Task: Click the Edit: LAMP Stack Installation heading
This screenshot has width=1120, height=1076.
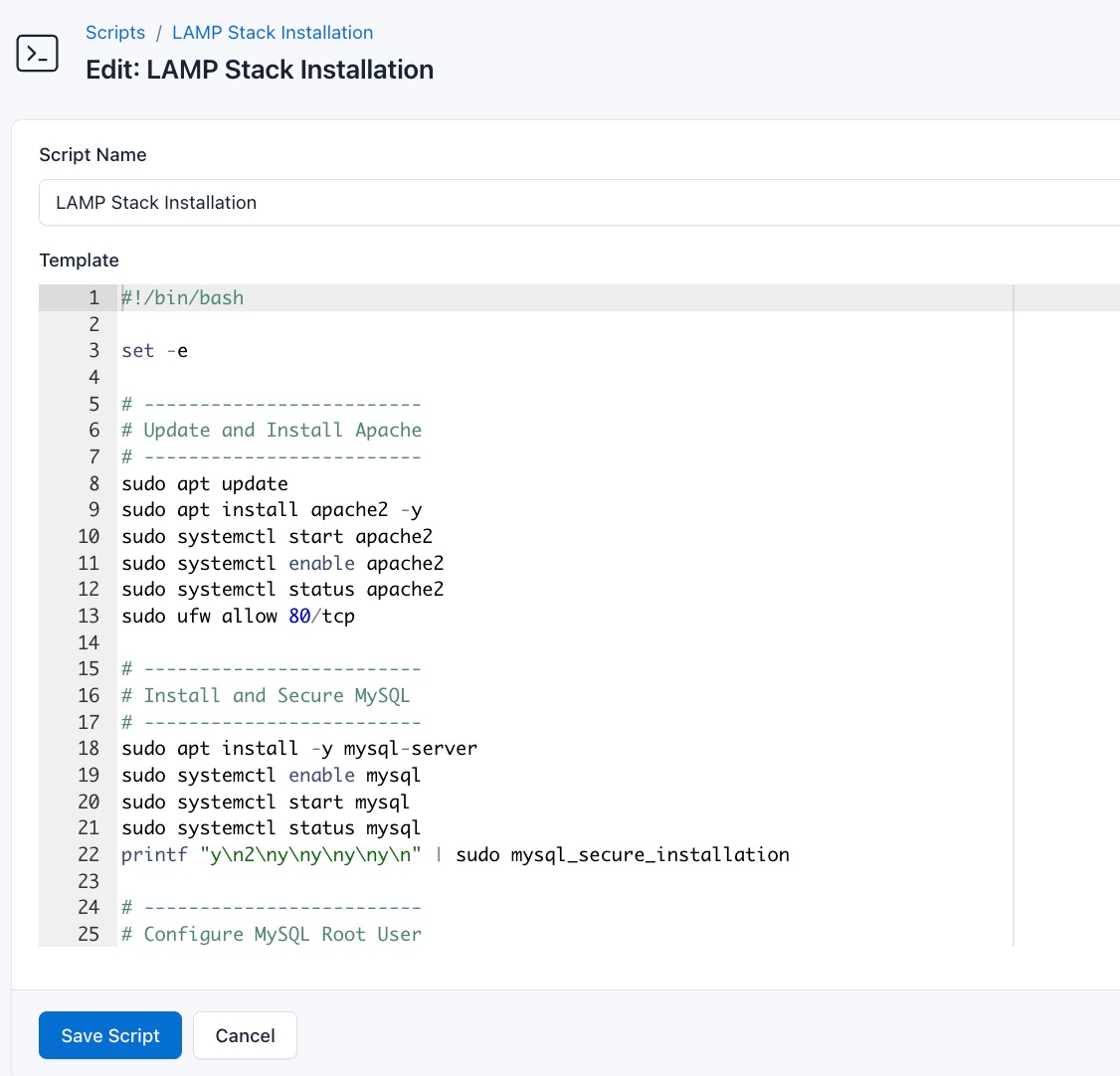Action: pyautogui.click(x=259, y=70)
